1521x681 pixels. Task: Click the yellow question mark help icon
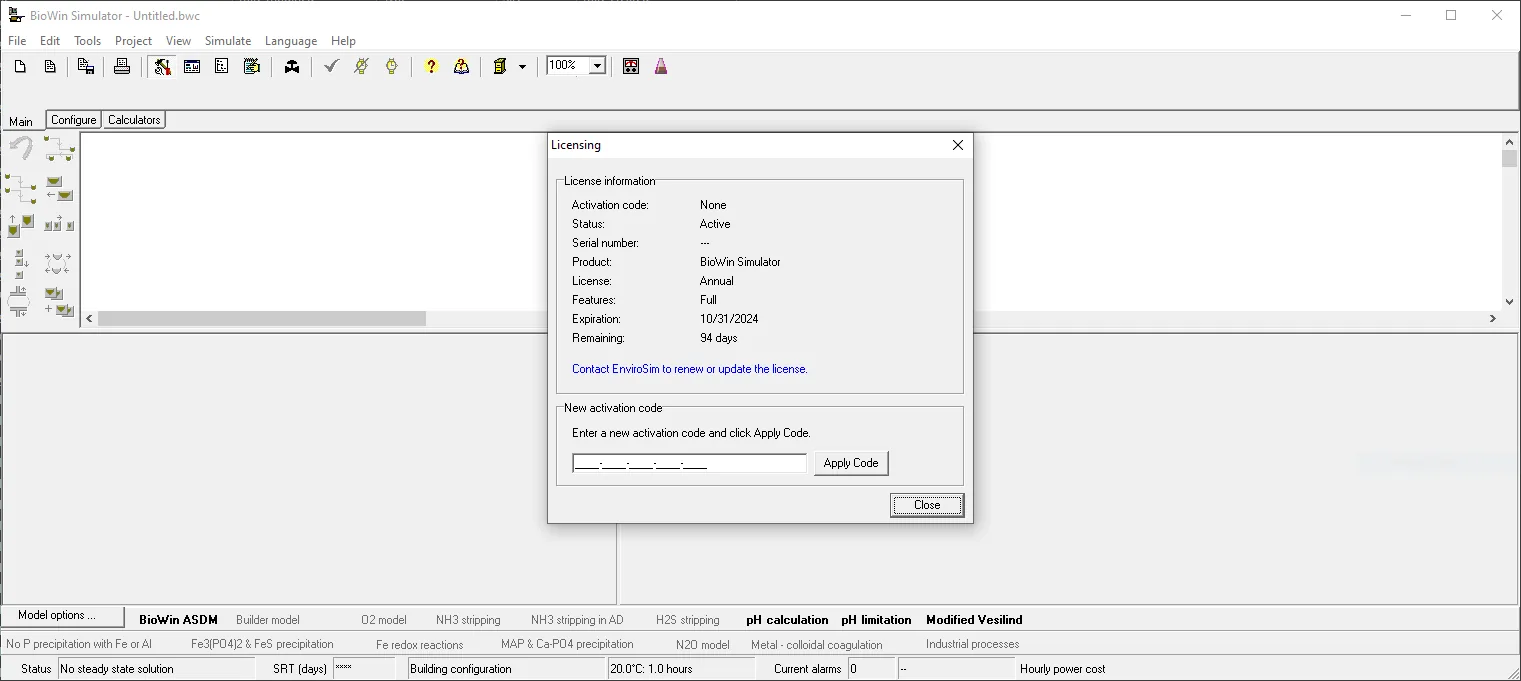pyautogui.click(x=431, y=67)
